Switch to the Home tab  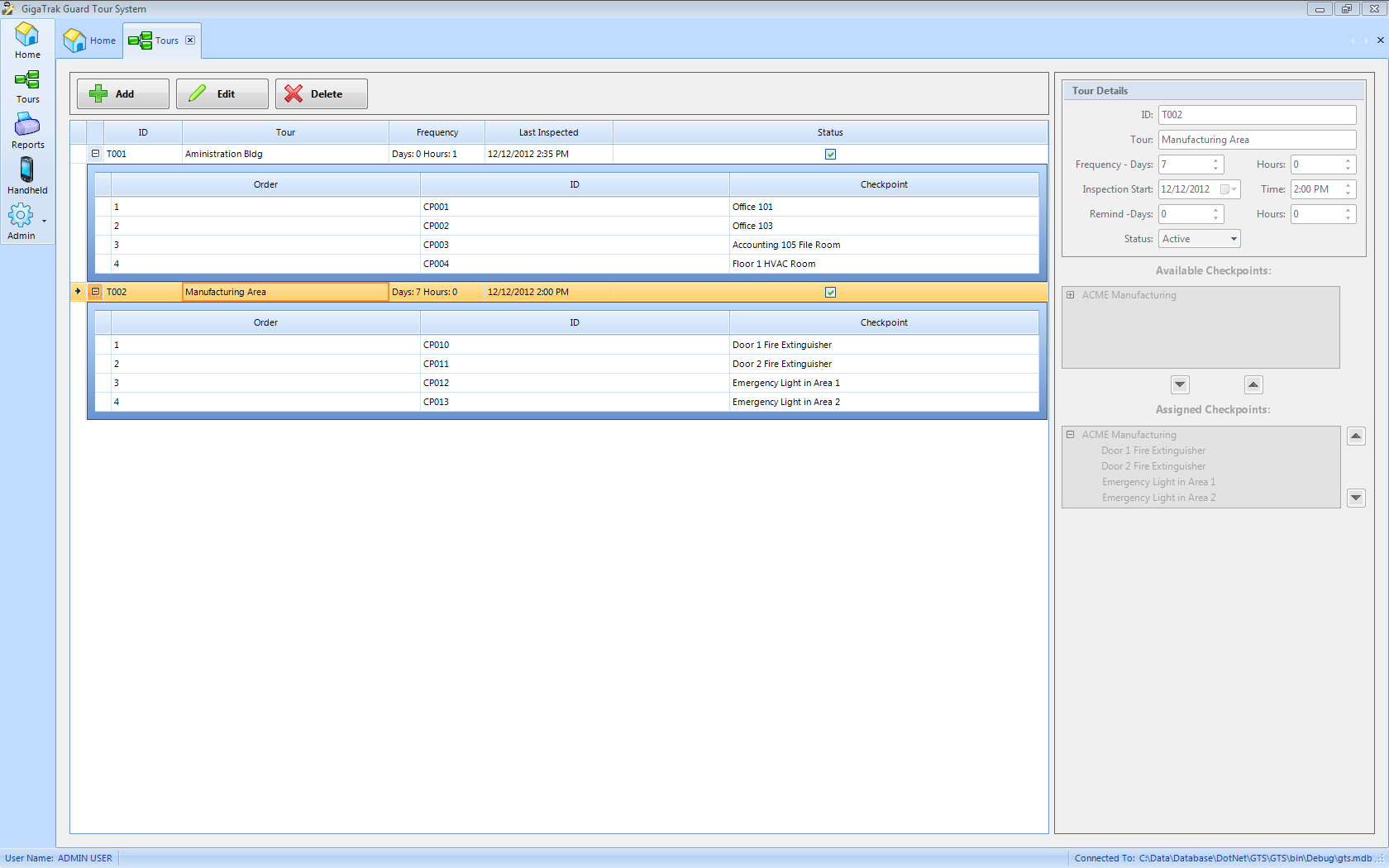[x=90, y=41]
